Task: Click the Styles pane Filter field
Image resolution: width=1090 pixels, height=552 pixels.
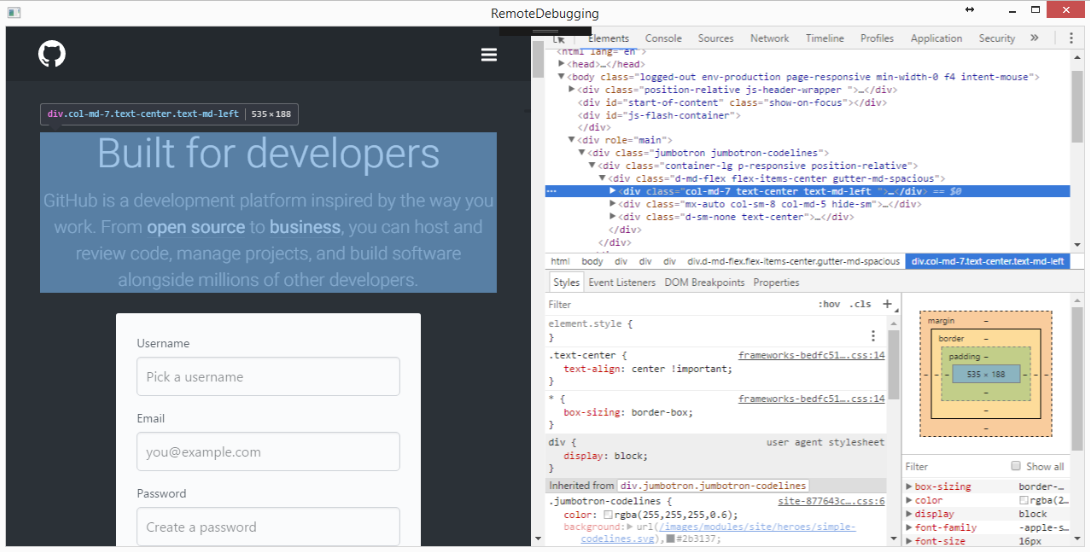Action: (678, 305)
